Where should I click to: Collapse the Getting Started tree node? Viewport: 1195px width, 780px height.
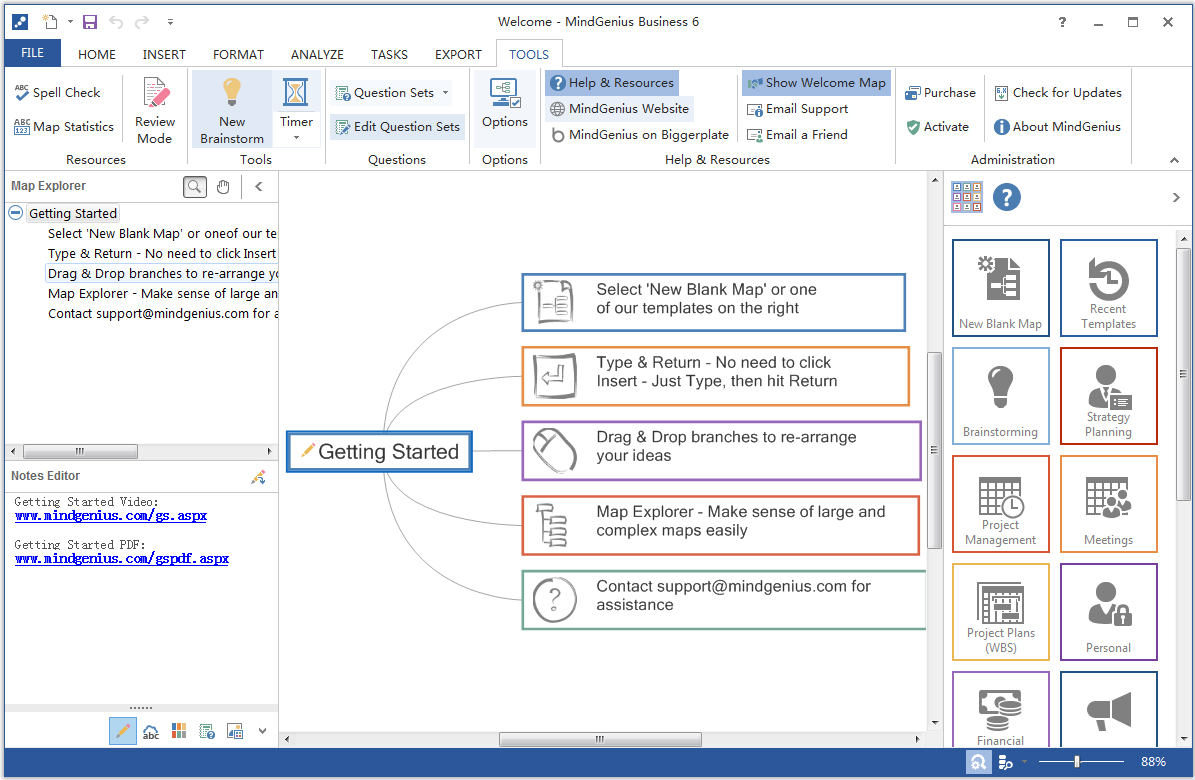[x=15, y=213]
